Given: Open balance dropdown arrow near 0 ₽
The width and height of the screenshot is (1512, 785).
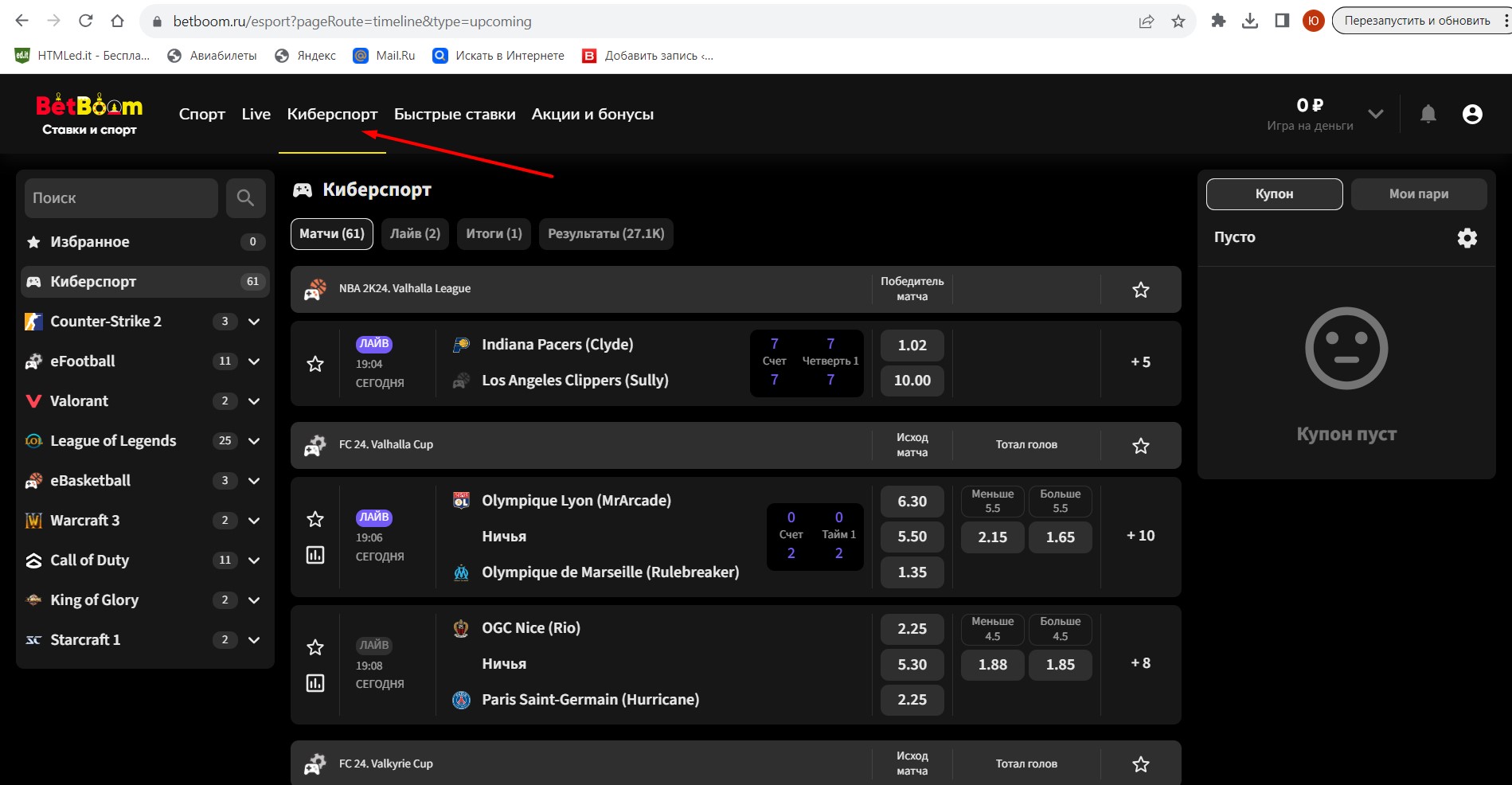Looking at the screenshot, I should click(1375, 114).
